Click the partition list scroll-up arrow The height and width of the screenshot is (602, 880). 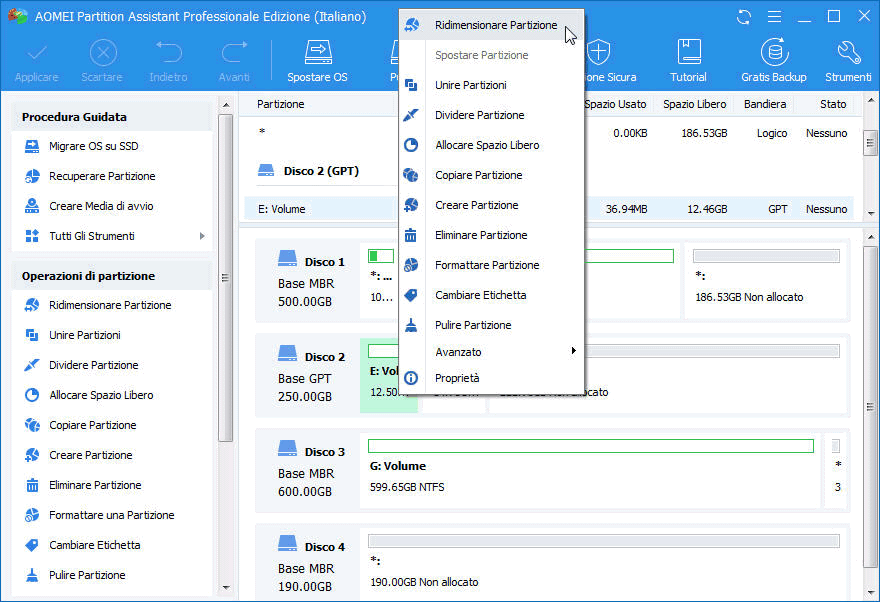coord(870,101)
